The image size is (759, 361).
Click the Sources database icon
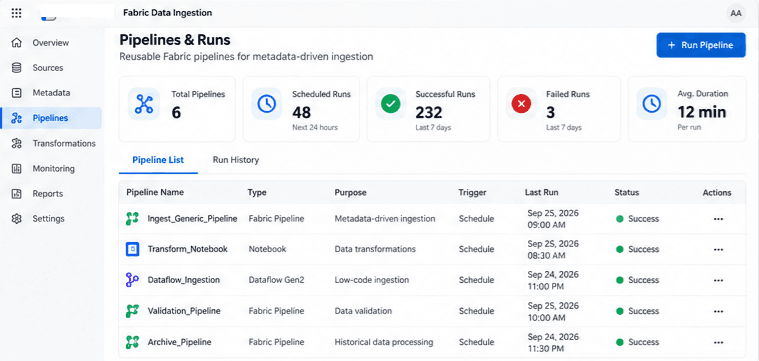17,68
